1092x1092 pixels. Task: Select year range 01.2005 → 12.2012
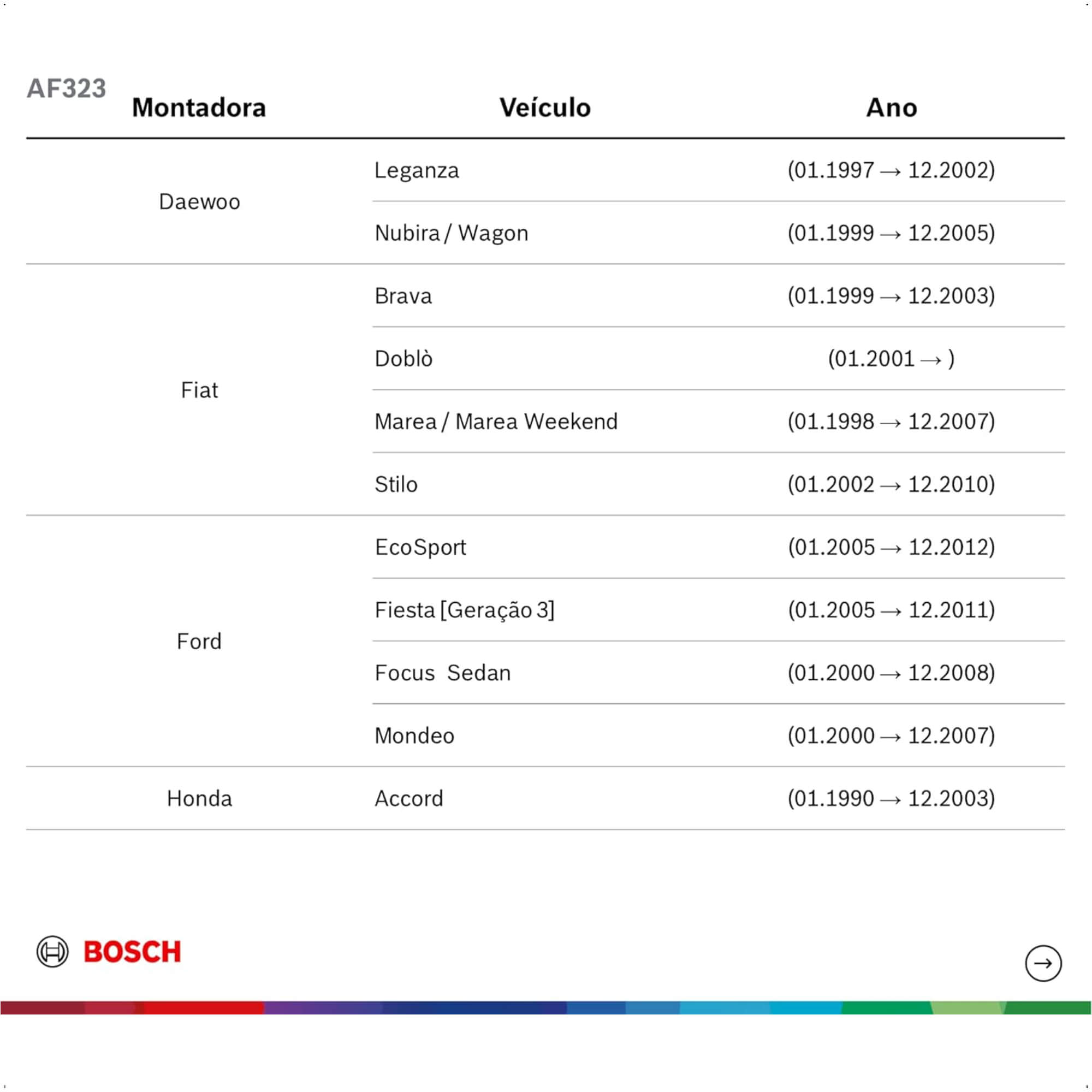coord(892,547)
